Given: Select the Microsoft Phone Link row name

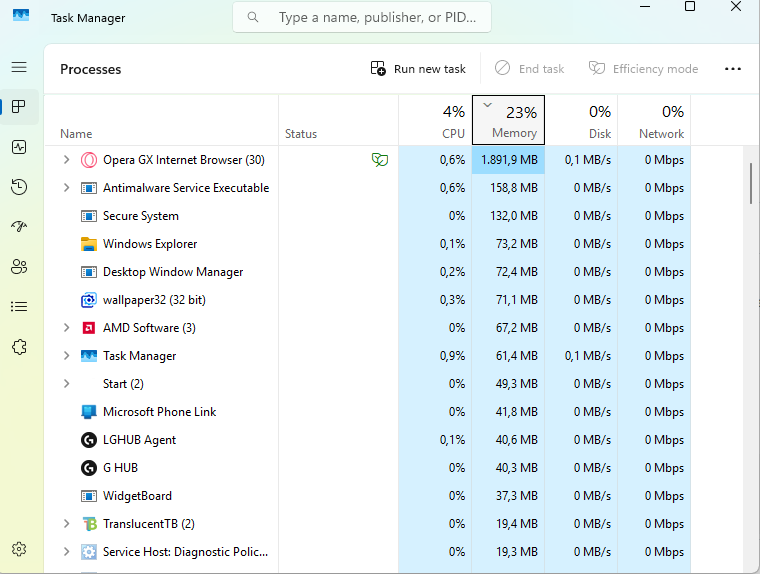Looking at the screenshot, I should click(159, 412).
